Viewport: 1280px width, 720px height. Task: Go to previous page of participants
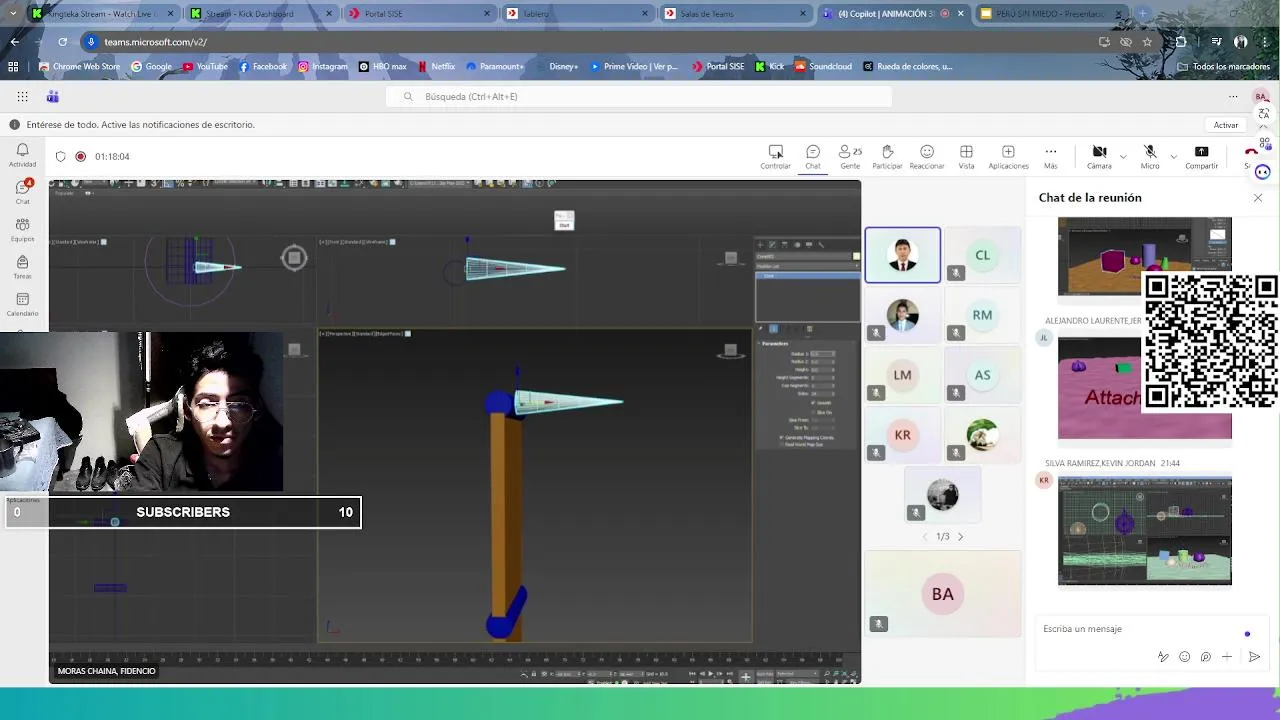(925, 537)
